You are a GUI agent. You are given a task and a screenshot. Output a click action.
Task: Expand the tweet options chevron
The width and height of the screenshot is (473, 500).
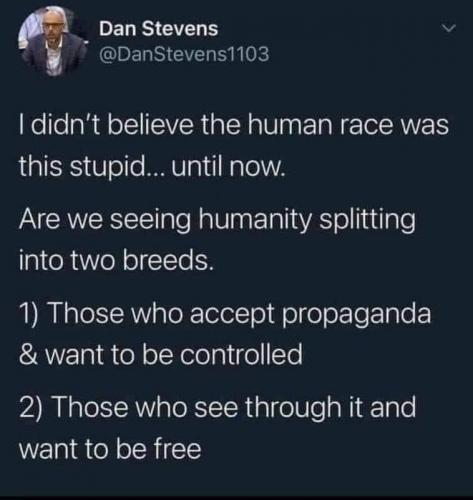[449, 29]
